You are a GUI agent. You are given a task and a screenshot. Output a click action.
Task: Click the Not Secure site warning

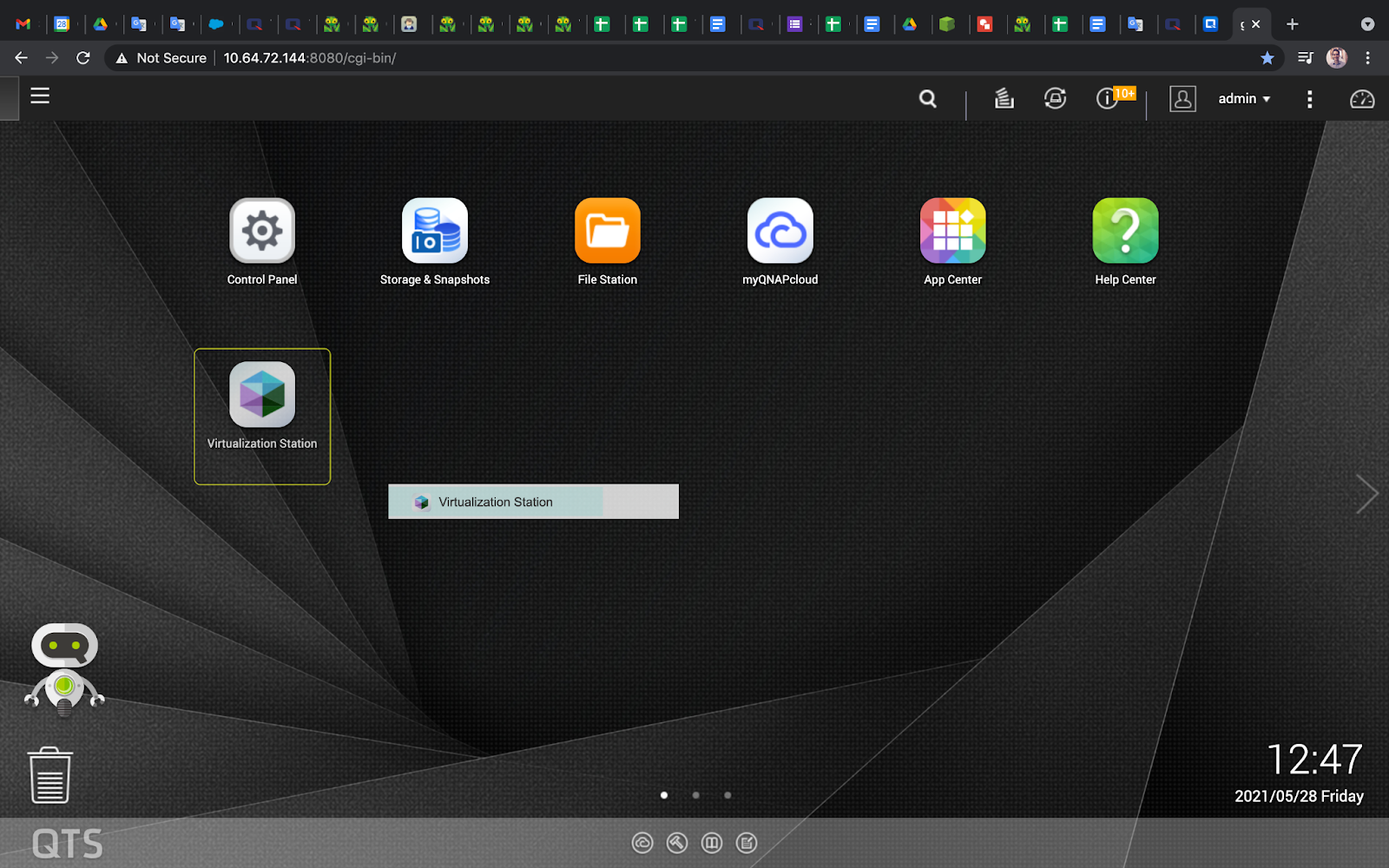[x=161, y=58]
